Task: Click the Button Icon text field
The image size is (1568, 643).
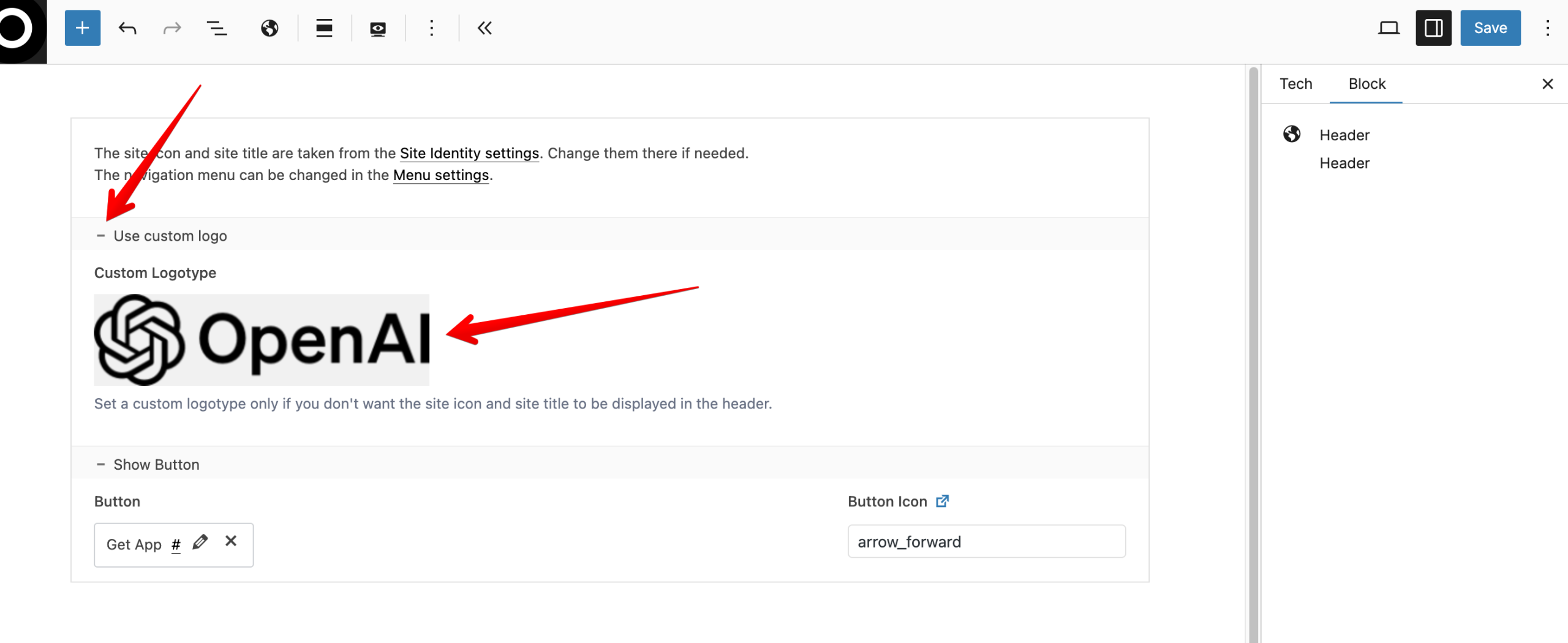Action: click(x=986, y=541)
